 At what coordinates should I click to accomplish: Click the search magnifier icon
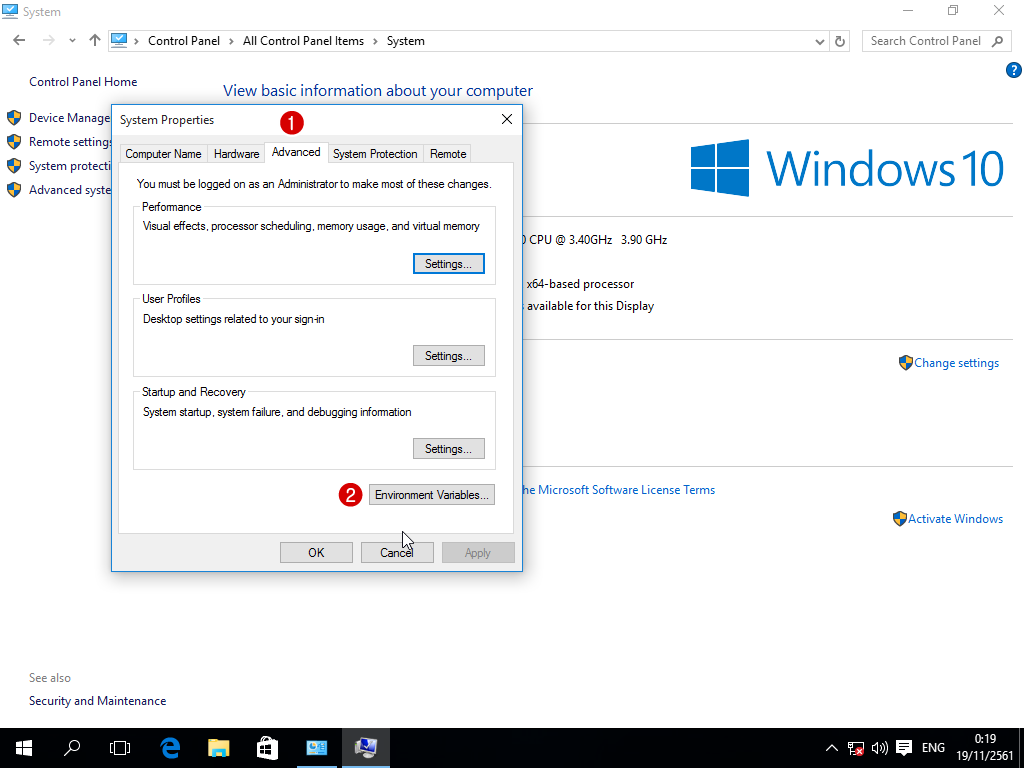point(997,41)
